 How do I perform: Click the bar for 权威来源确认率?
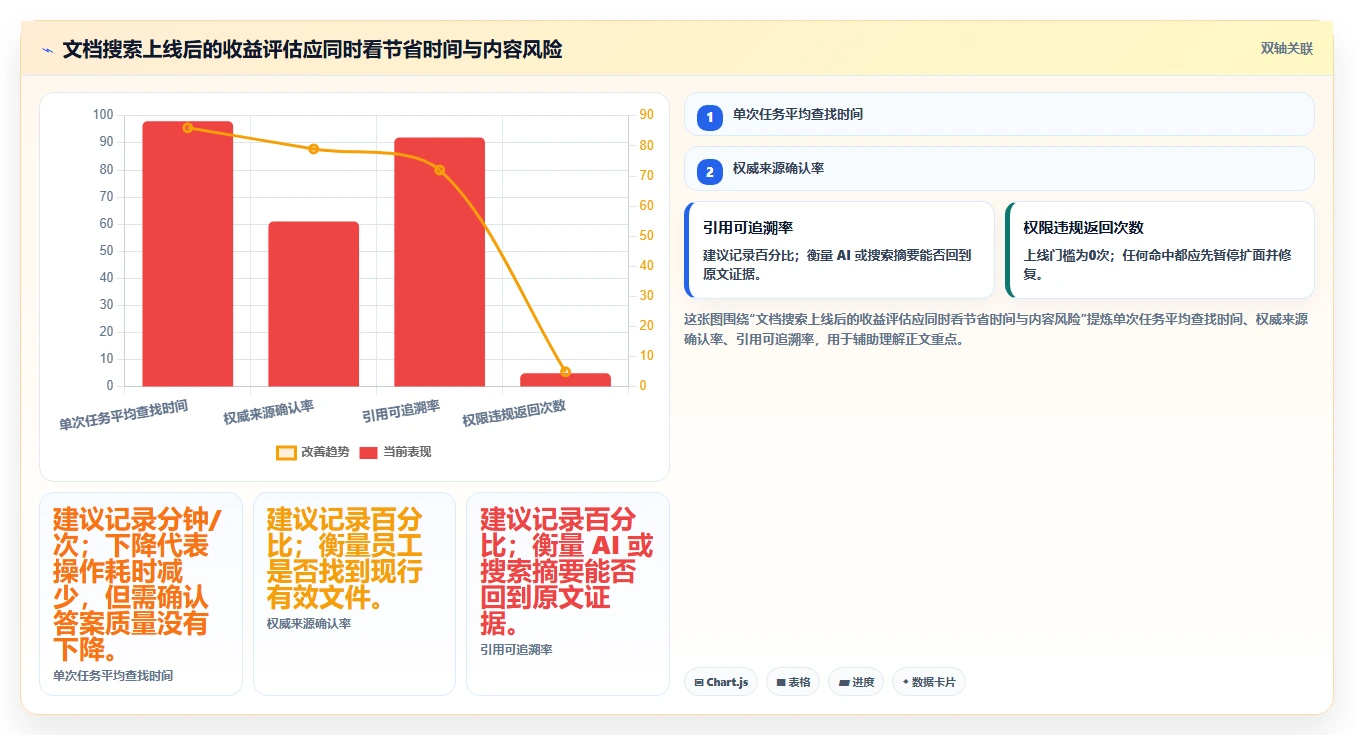(x=314, y=303)
